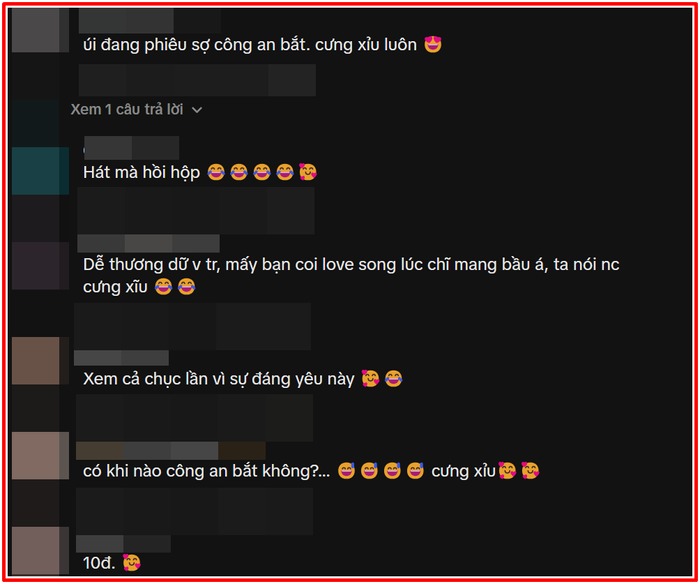Open avatar of "Hát mà hồi hộp" commenter
Screen dimensions: 700x584
[x=40, y=171]
